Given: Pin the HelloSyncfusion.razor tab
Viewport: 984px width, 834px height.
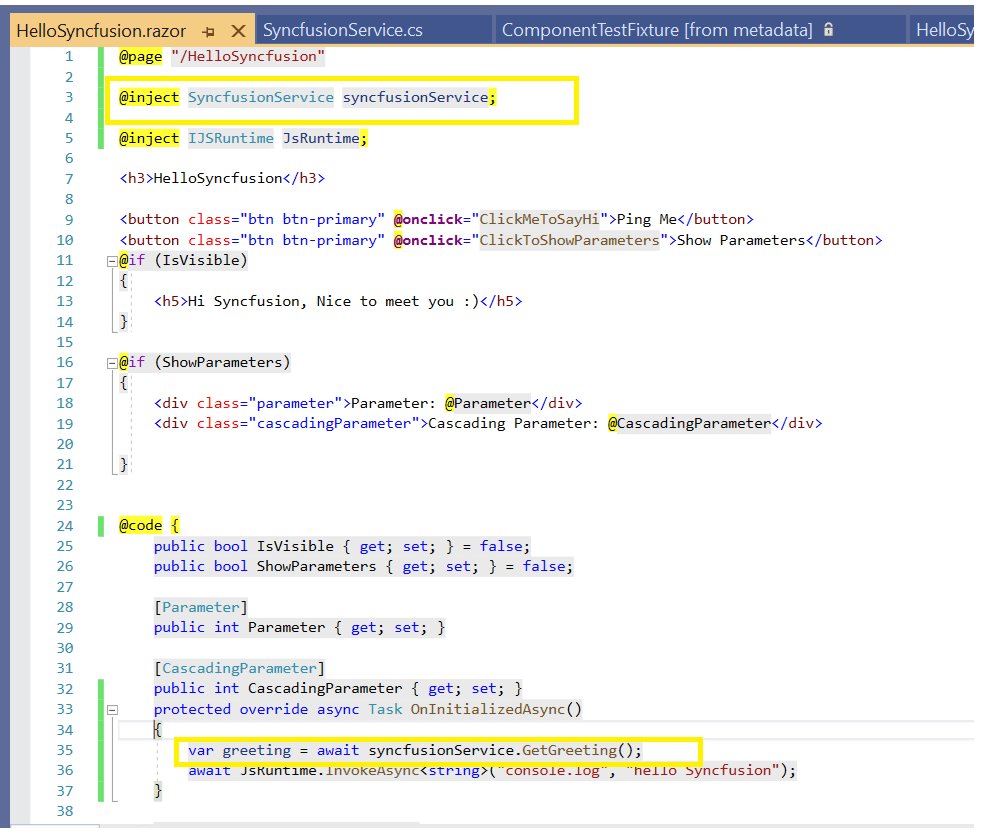Looking at the screenshot, I should [x=208, y=31].
